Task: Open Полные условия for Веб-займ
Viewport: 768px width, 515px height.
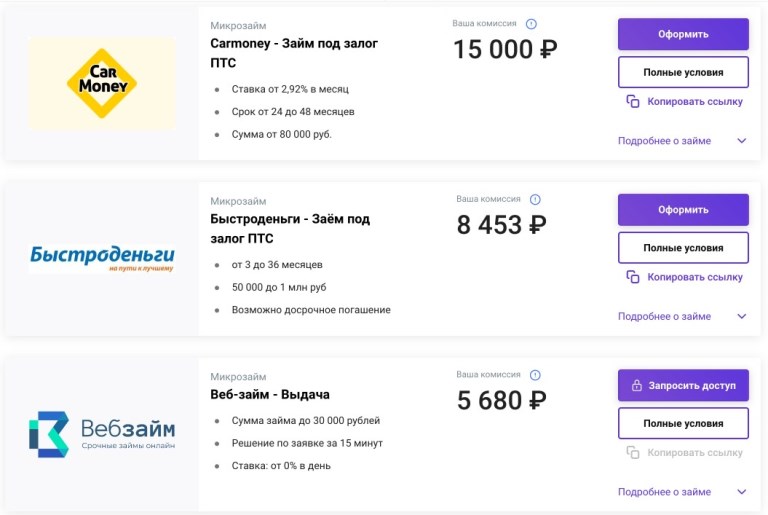Action: [683, 423]
